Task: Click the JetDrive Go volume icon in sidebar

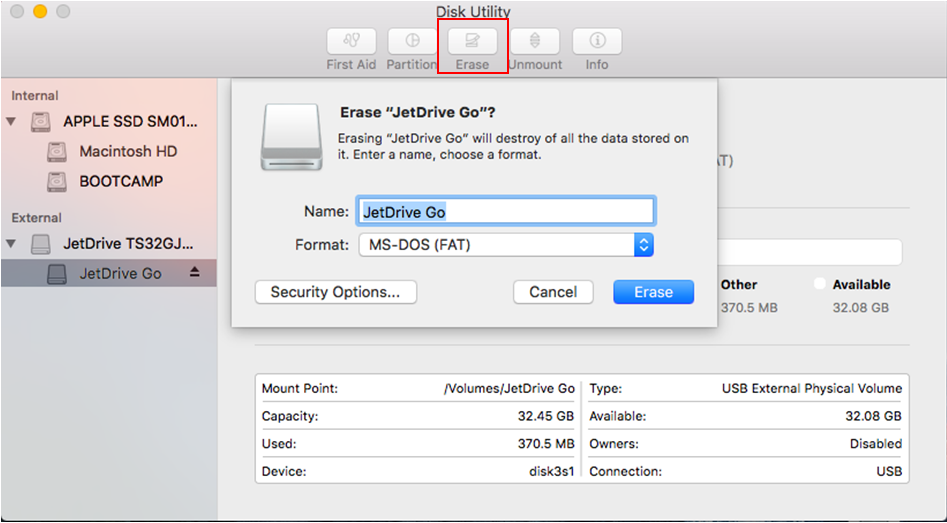Action: pyautogui.click(x=57, y=274)
